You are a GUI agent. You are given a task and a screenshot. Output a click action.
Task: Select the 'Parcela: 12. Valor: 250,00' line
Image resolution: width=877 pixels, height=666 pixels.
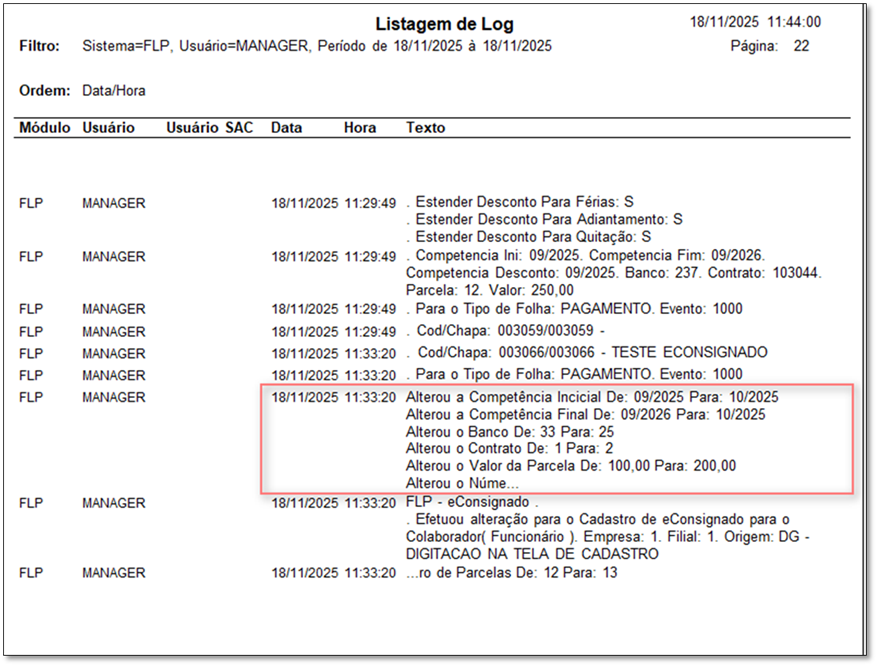point(490,290)
